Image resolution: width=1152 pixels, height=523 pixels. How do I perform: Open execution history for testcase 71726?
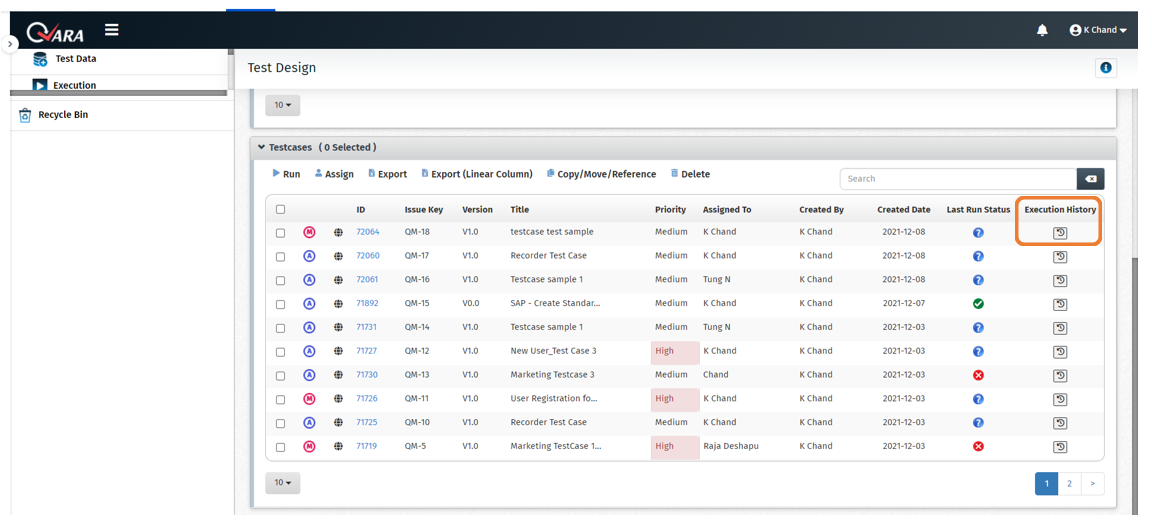[1060, 400]
